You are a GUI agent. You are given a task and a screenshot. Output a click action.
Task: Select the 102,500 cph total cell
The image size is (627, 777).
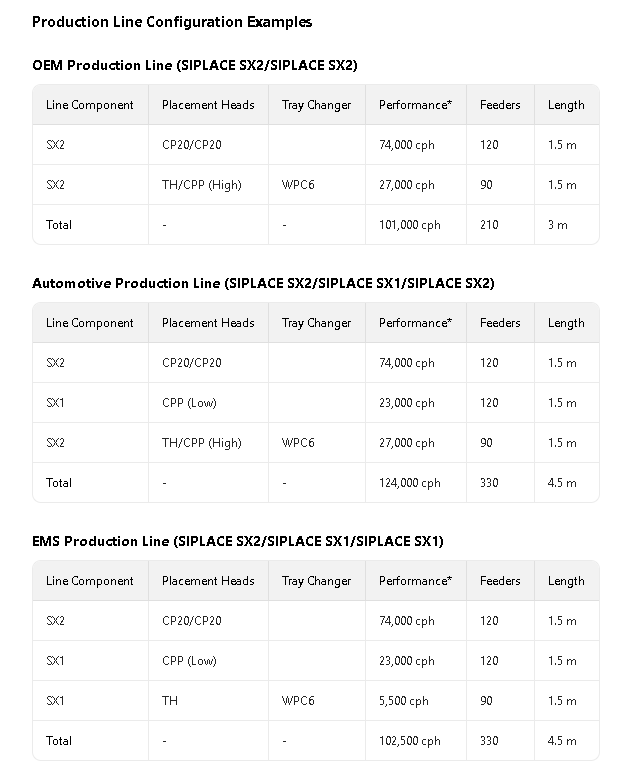410,741
